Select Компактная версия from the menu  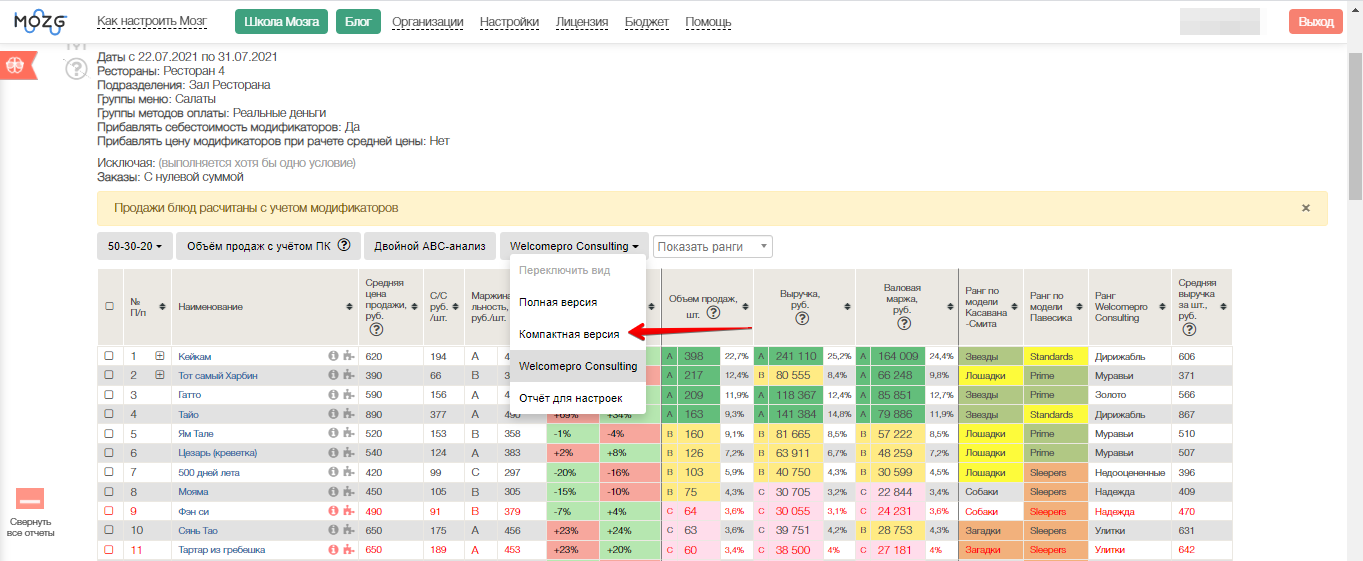point(569,334)
